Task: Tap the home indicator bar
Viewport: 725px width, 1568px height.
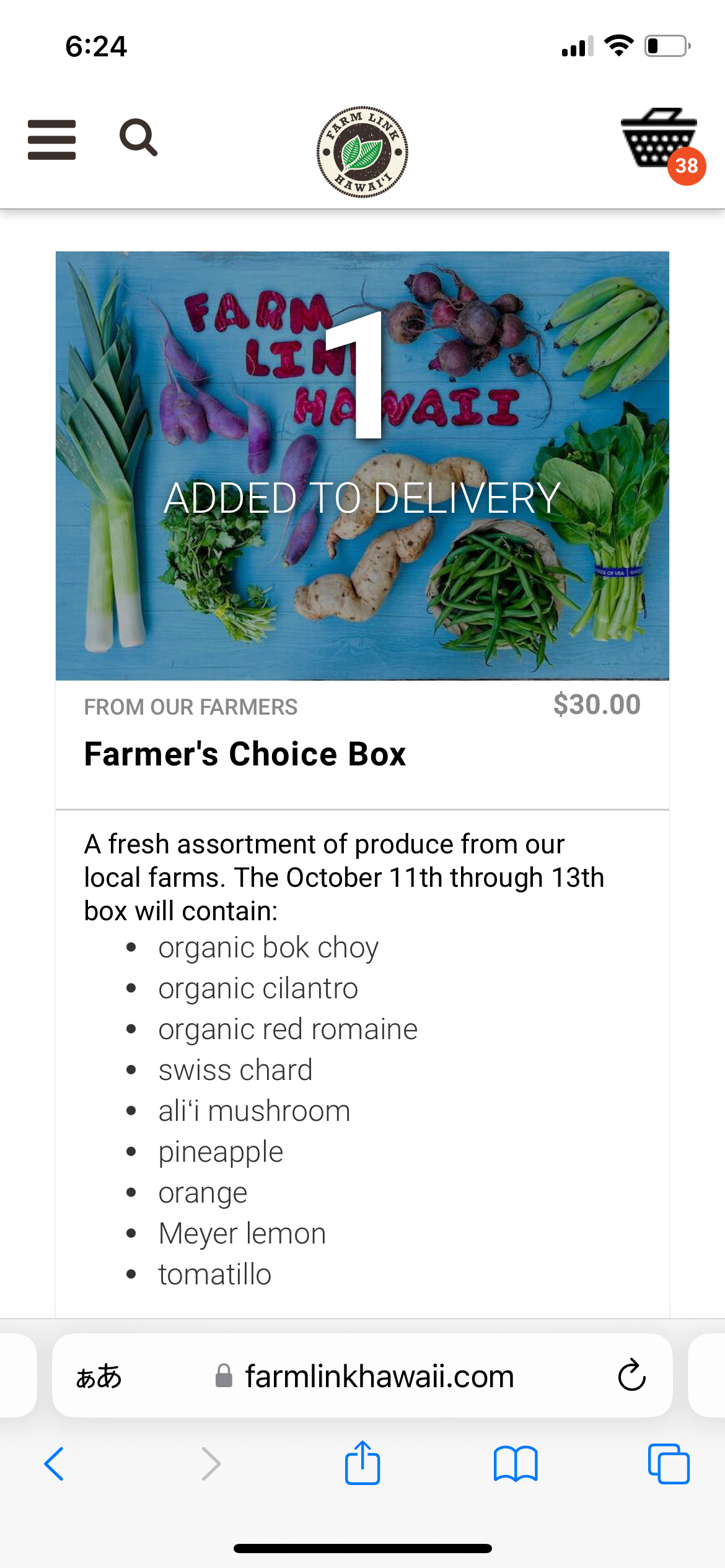Action: pos(362,1548)
